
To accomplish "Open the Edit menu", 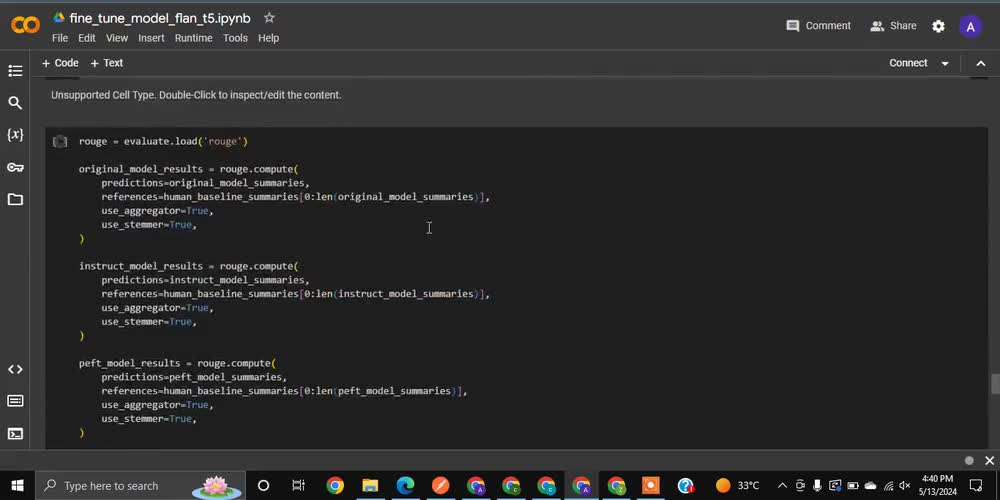I will click(87, 38).
